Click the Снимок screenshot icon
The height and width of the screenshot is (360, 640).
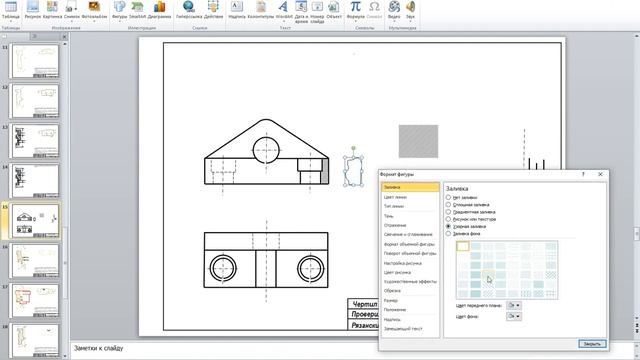[x=71, y=10]
